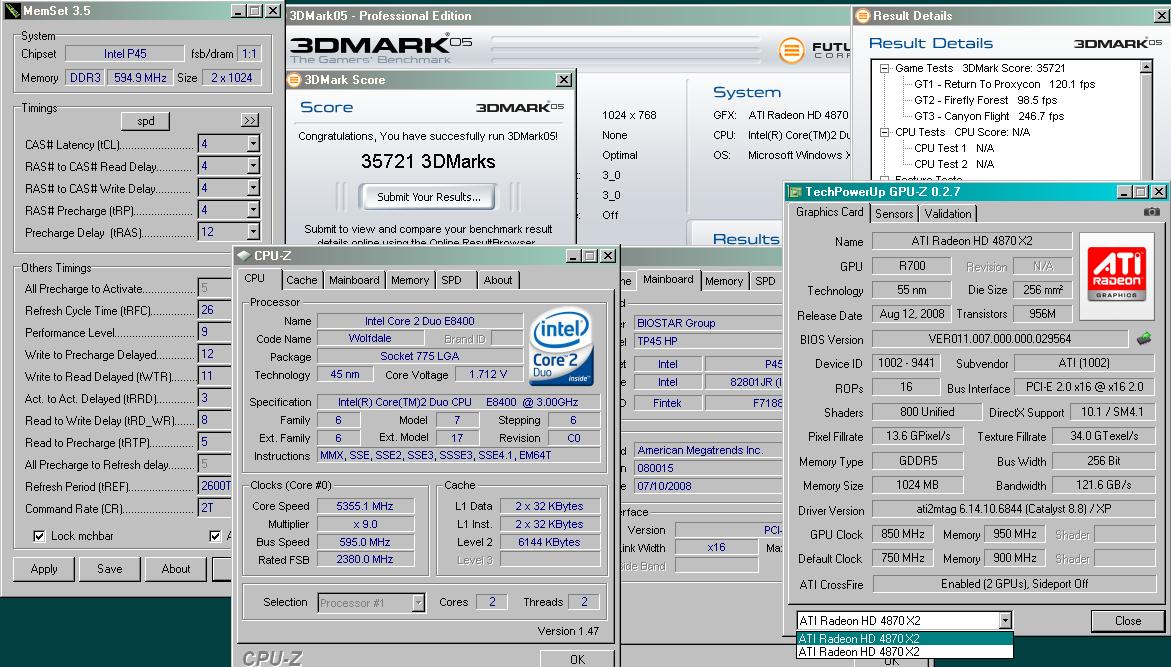This screenshot has height=667, width=1171.
Task: Click the Driver Version field in GPU-Z
Action: click(1013, 510)
